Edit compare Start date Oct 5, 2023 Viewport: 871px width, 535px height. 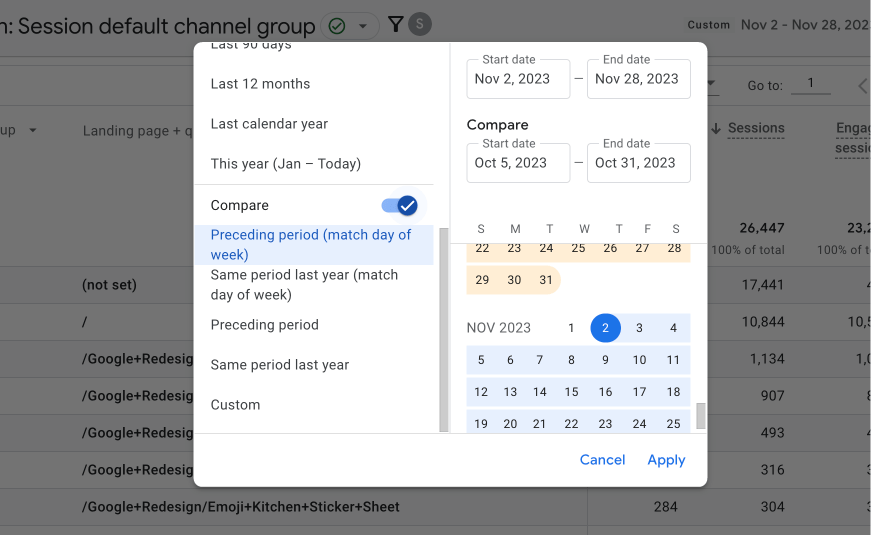[518, 163]
